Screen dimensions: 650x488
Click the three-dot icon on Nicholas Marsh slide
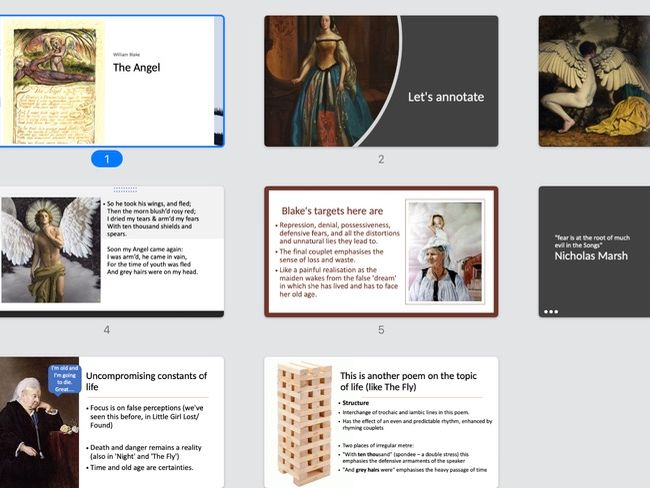tap(551, 311)
